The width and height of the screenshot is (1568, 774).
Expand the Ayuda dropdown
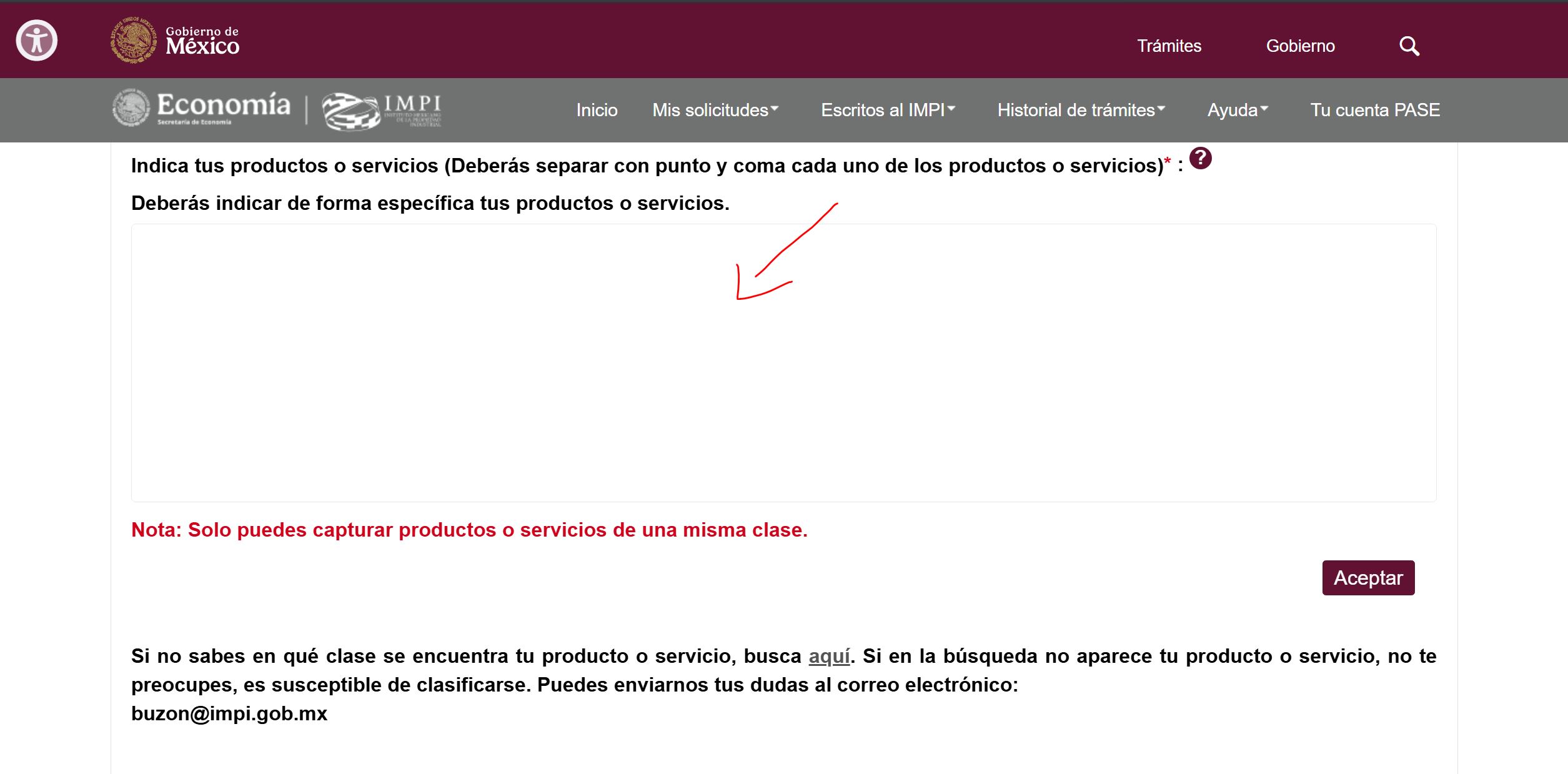1238,110
